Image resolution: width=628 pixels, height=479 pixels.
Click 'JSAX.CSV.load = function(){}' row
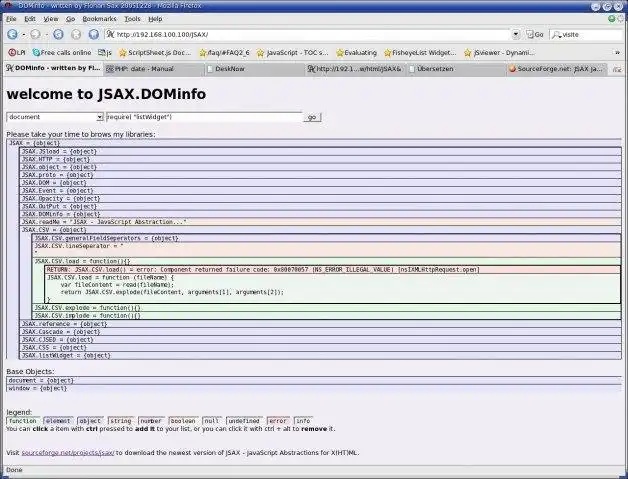point(327,261)
